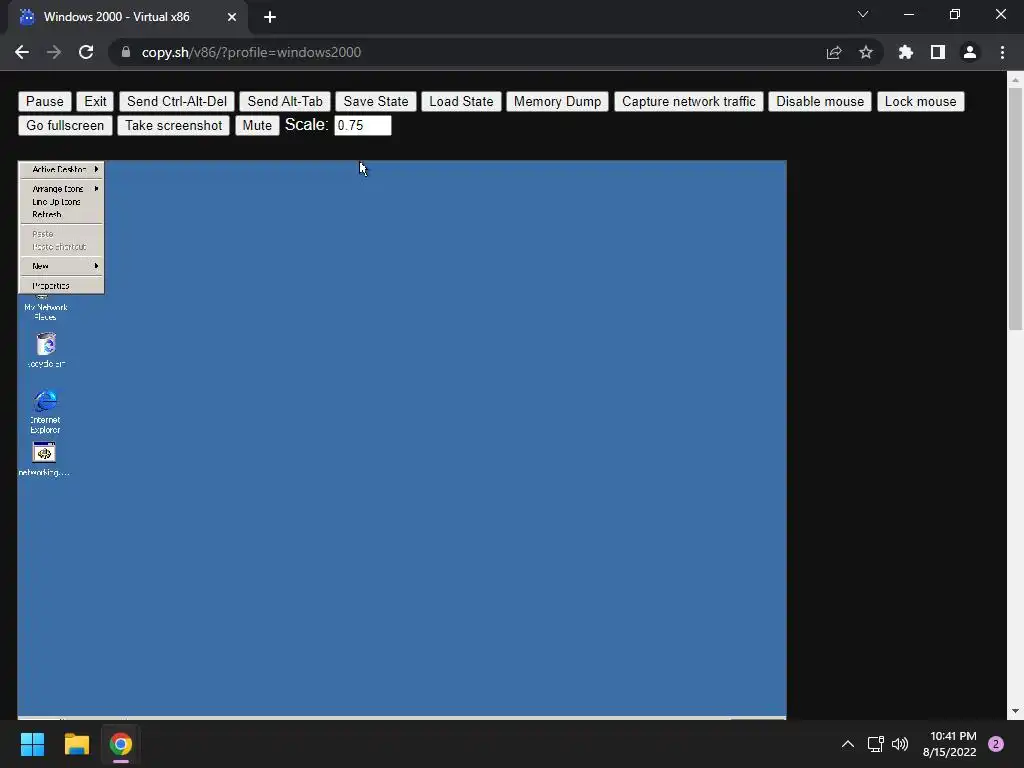Open Chrome profile avatar

click(970, 52)
